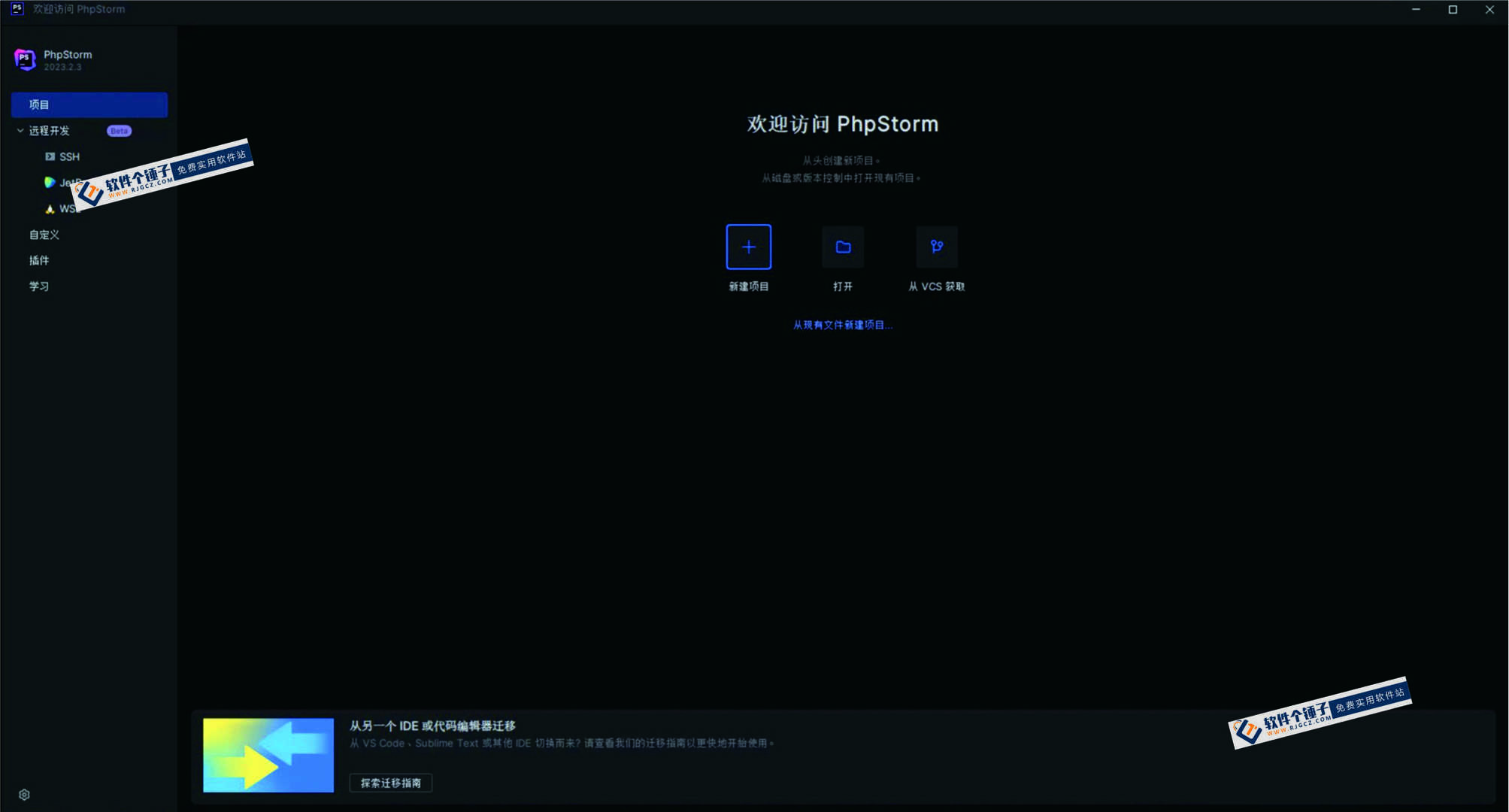Screen dimensions: 1509x812
Task: Click the Get from VCS branch icon
Action: point(937,247)
